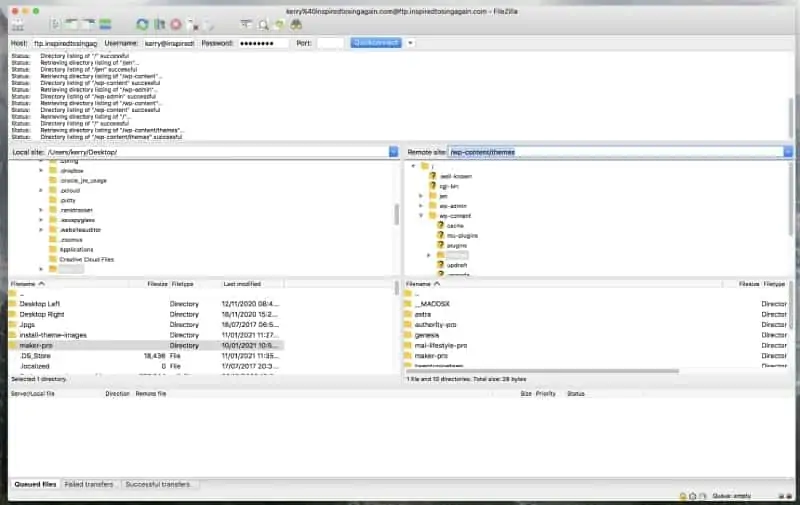Open the Site Manager icon
The image size is (800, 505).
(20, 24)
